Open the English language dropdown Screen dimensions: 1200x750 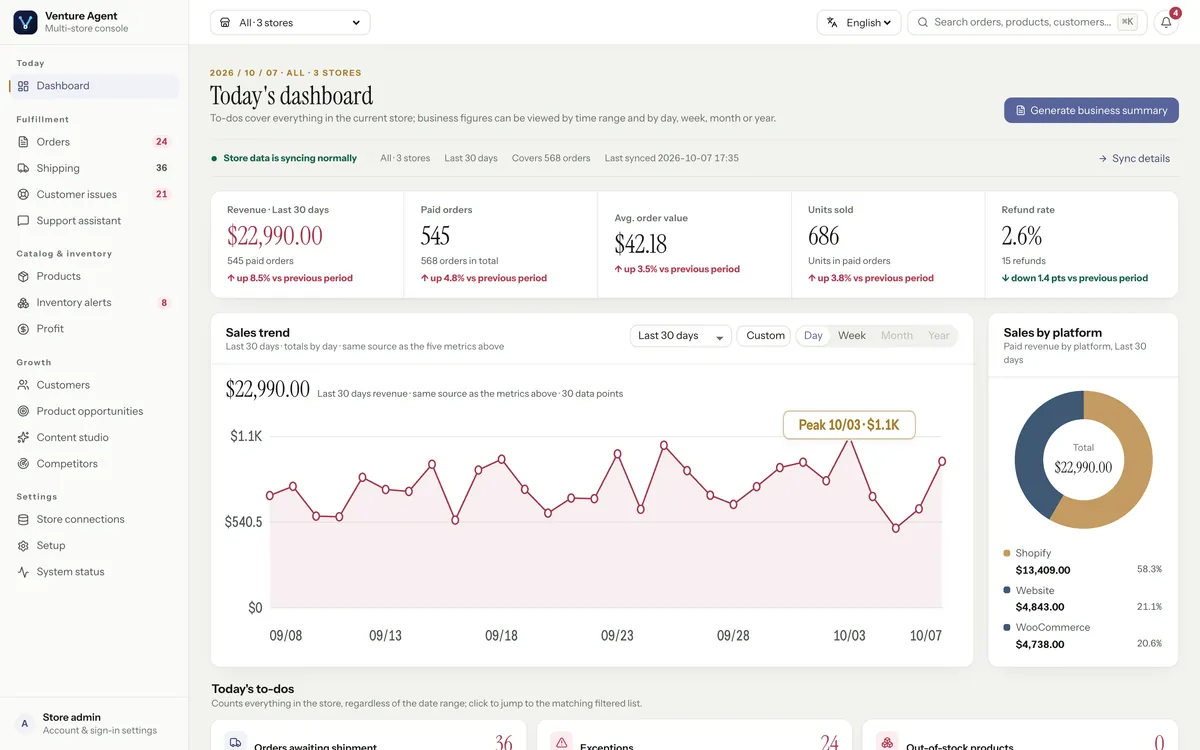859,22
